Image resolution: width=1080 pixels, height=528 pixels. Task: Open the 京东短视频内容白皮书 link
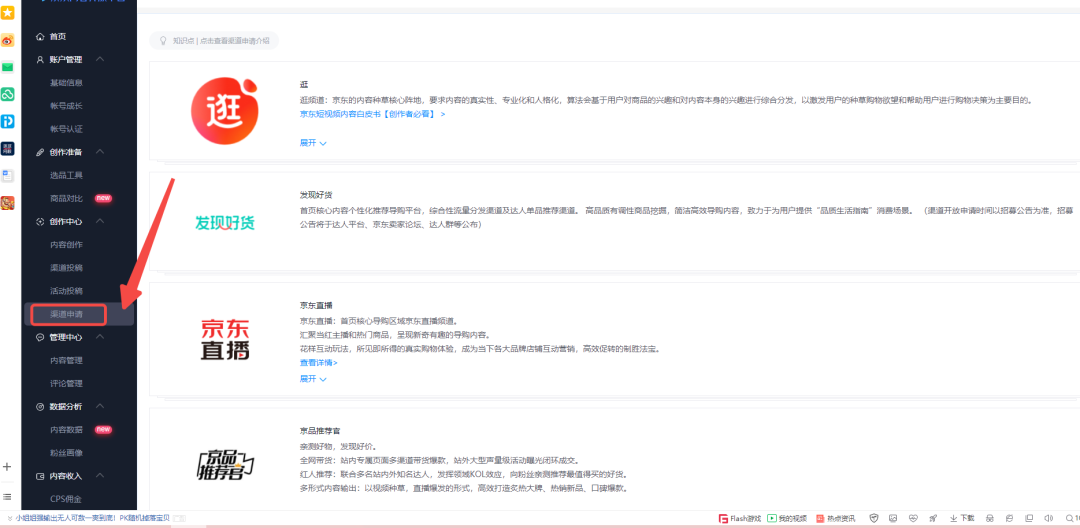click(372, 114)
